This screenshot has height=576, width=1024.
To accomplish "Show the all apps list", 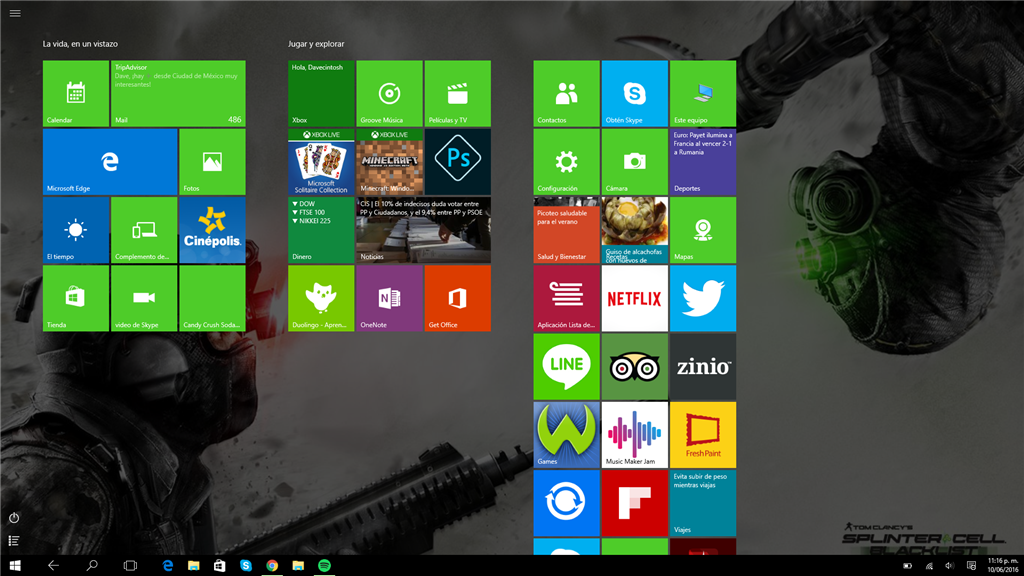I will tap(14, 541).
